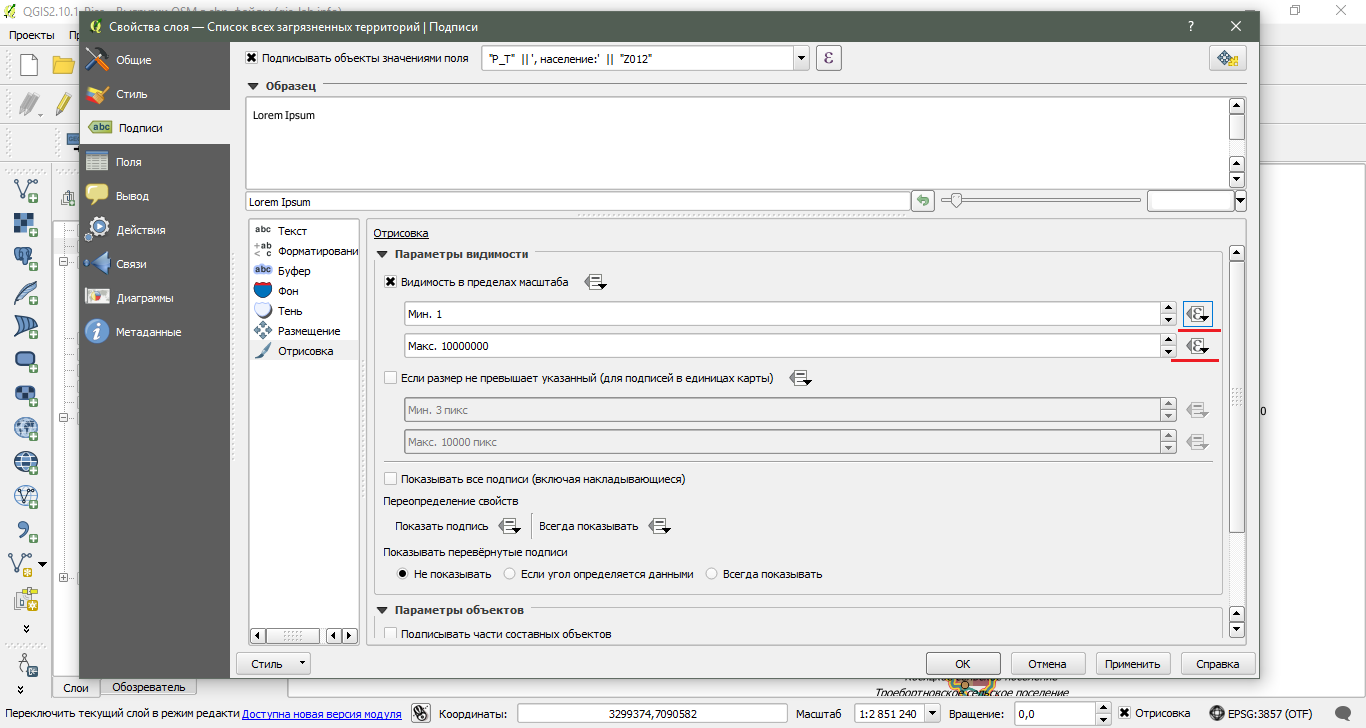1366x728 pixels.
Task: Disable 'Подписывать объекты значениями поля' checkbox
Action: coord(252,58)
